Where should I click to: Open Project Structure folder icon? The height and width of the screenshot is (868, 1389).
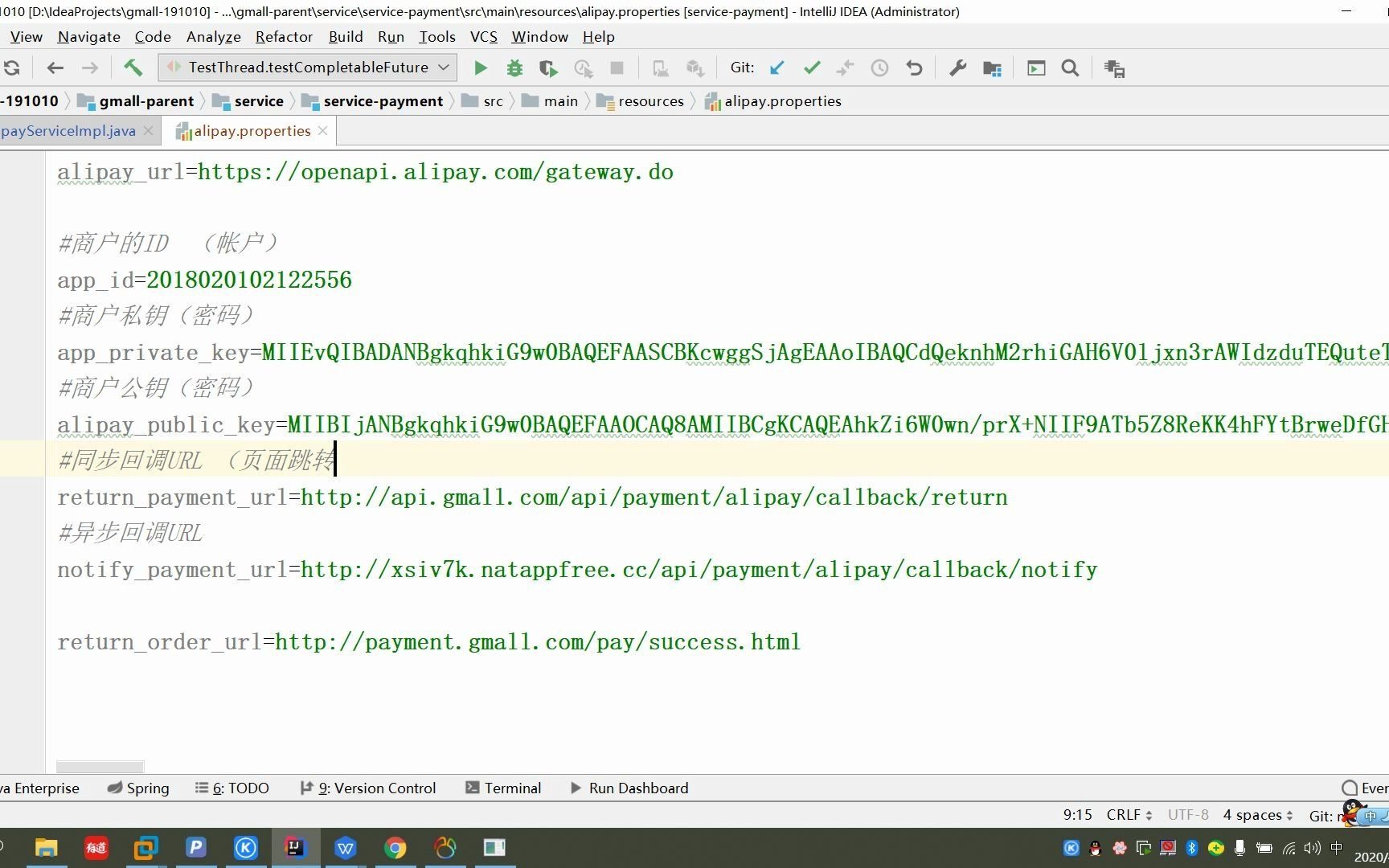pos(992,68)
